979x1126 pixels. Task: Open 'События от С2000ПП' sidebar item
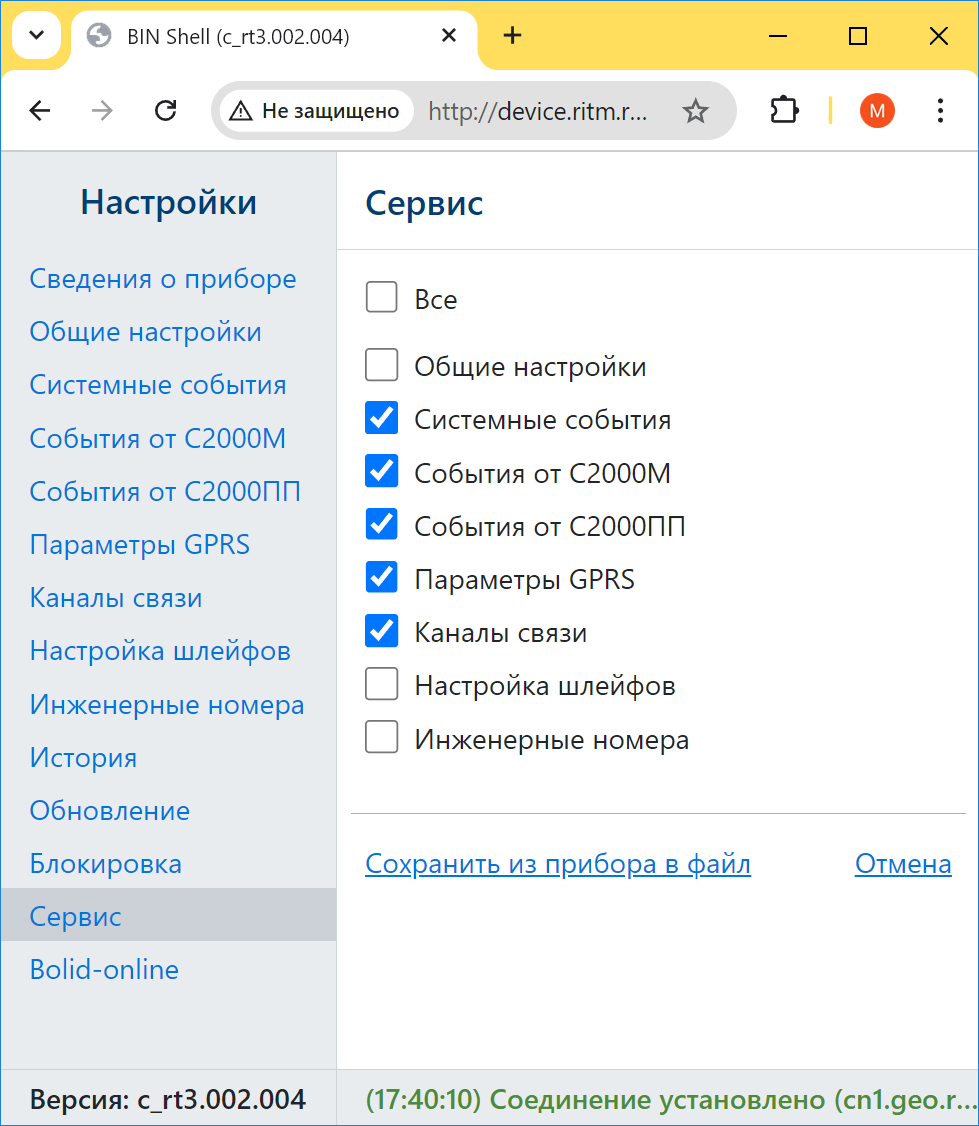tap(165, 491)
